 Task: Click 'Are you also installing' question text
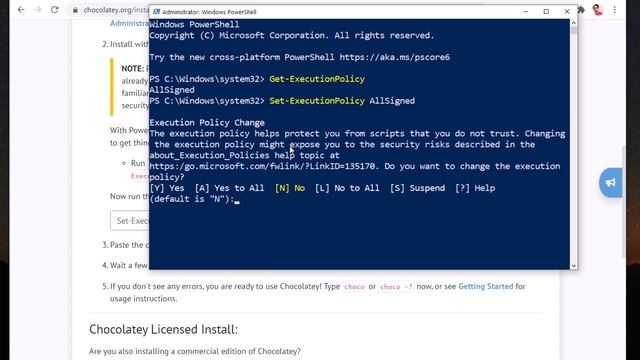coord(195,351)
